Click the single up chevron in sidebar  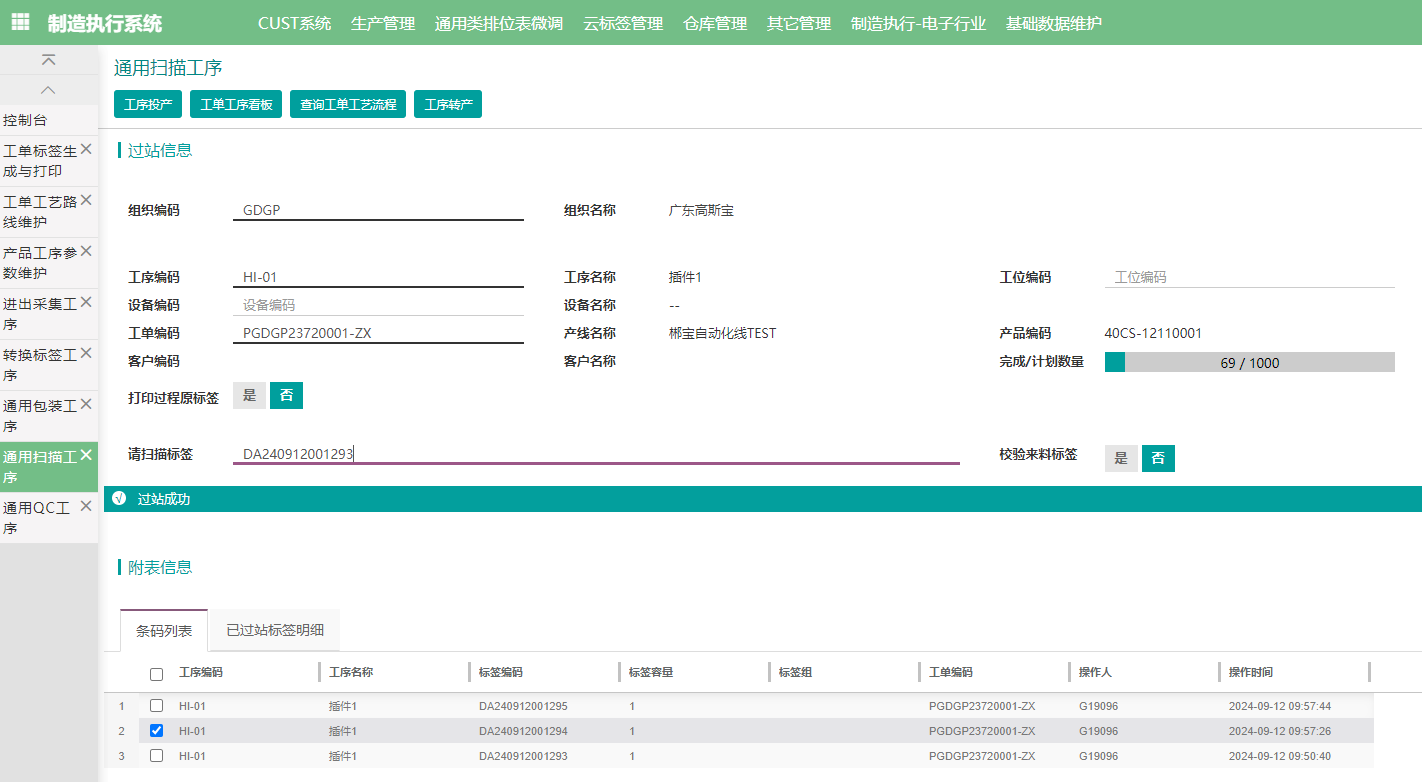point(49,90)
